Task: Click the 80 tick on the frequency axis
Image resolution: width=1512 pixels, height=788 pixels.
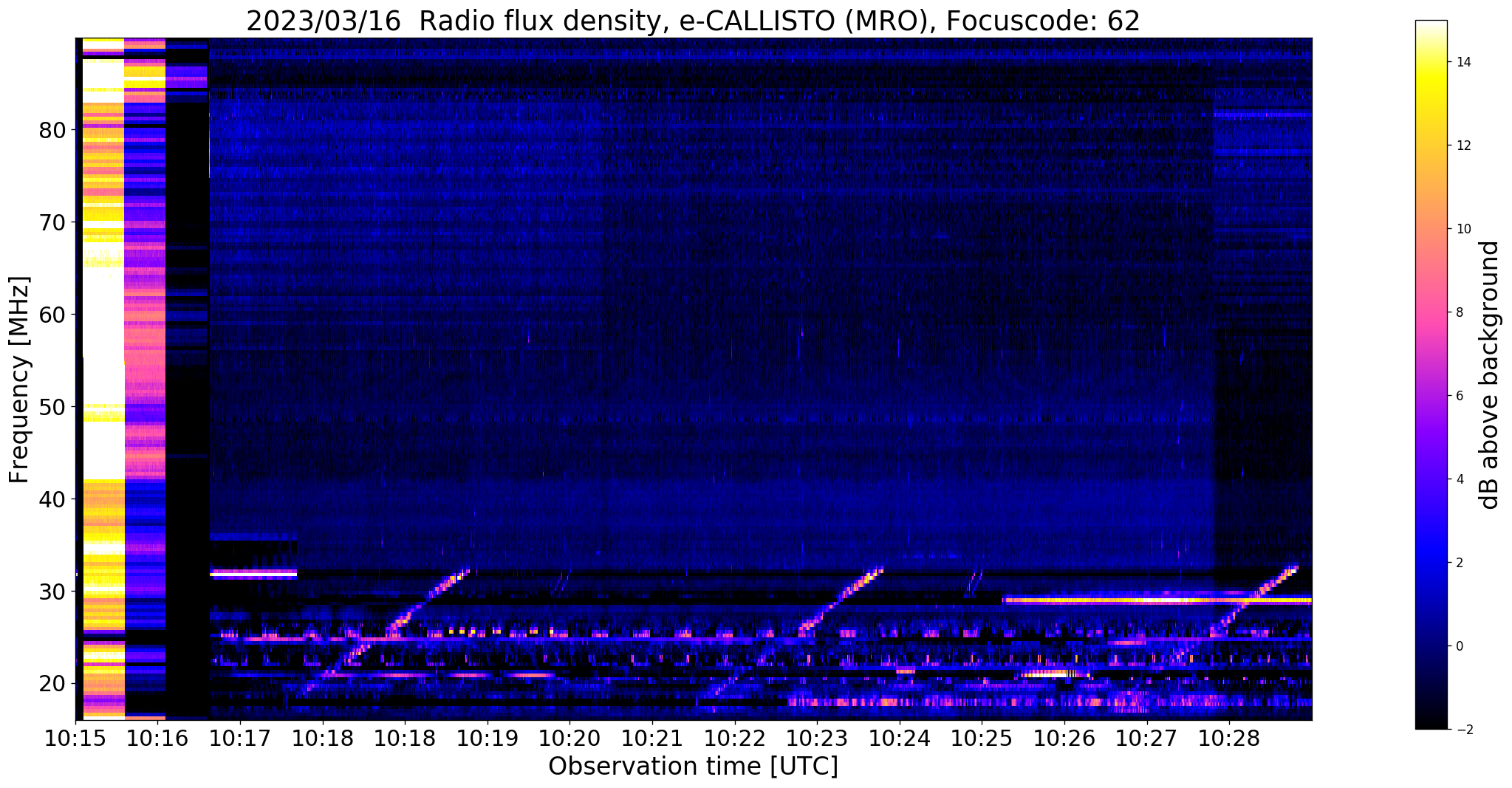Action: point(53,130)
